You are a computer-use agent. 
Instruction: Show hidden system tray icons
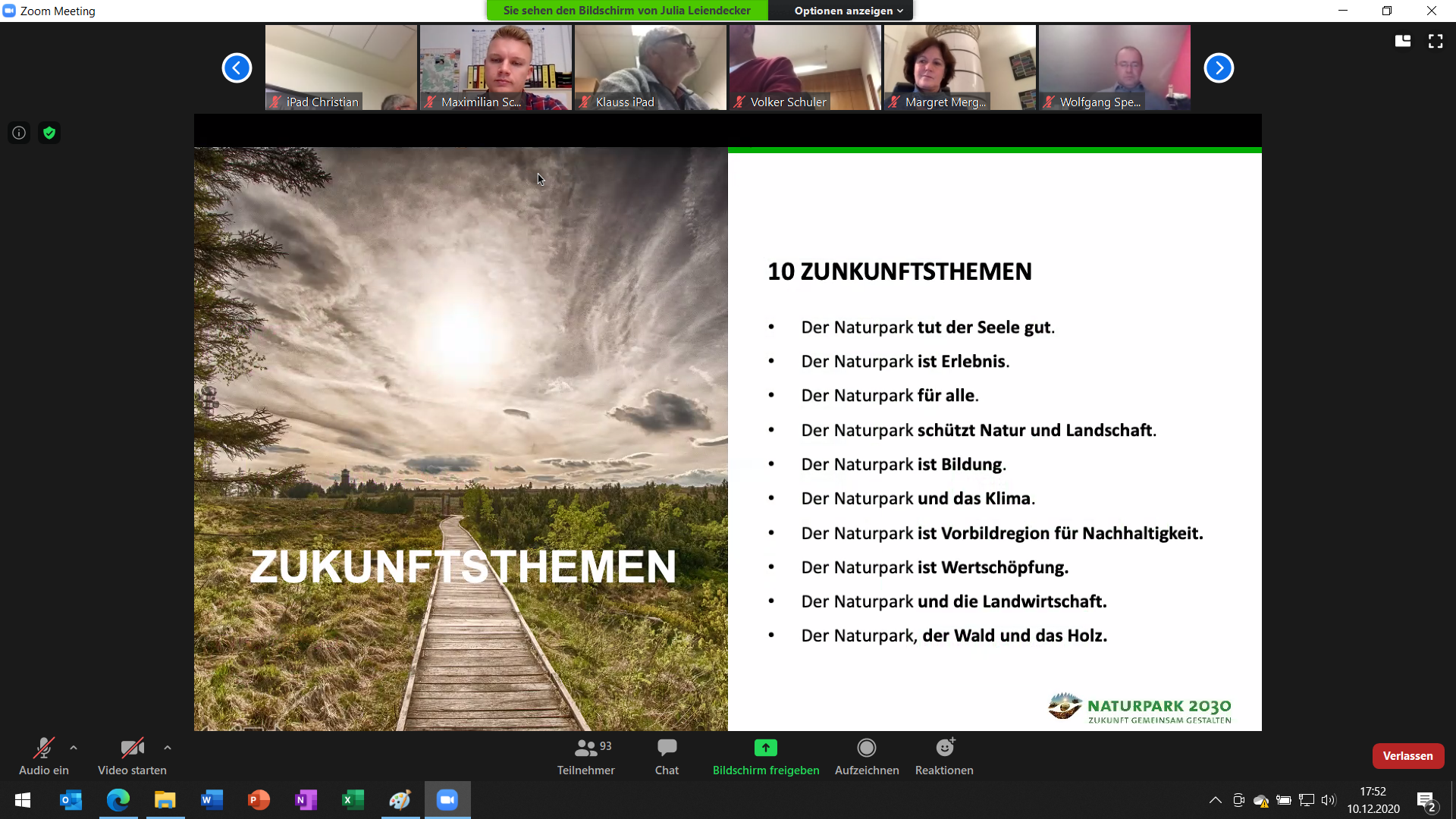(1215, 800)
